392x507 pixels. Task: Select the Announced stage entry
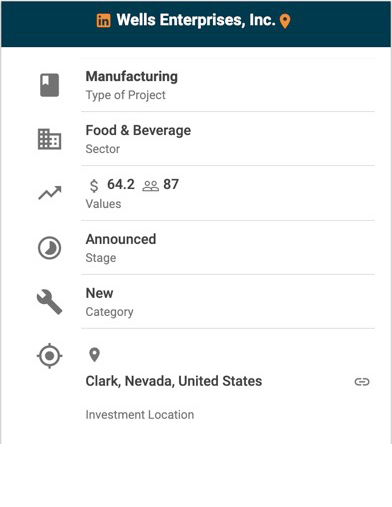pyautogui.click(x=121, y=239)
